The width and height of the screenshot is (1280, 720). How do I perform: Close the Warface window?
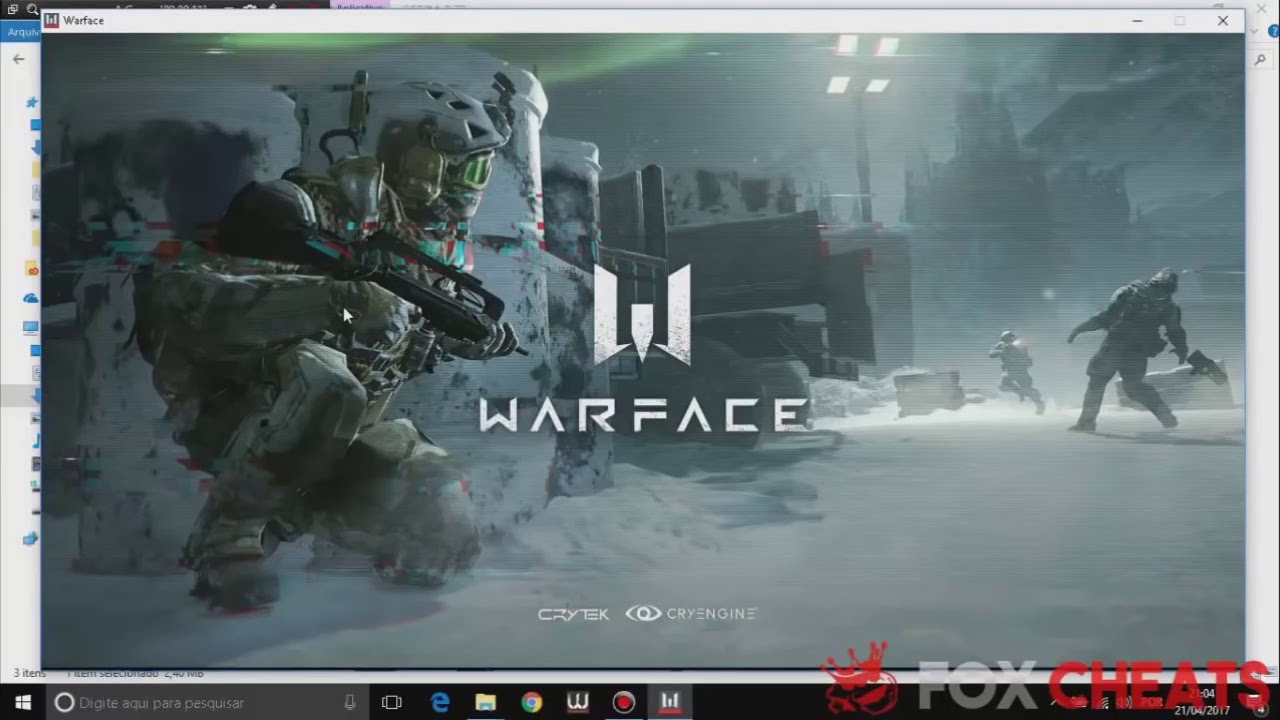pyautogui.click(x=1222, y=20)
